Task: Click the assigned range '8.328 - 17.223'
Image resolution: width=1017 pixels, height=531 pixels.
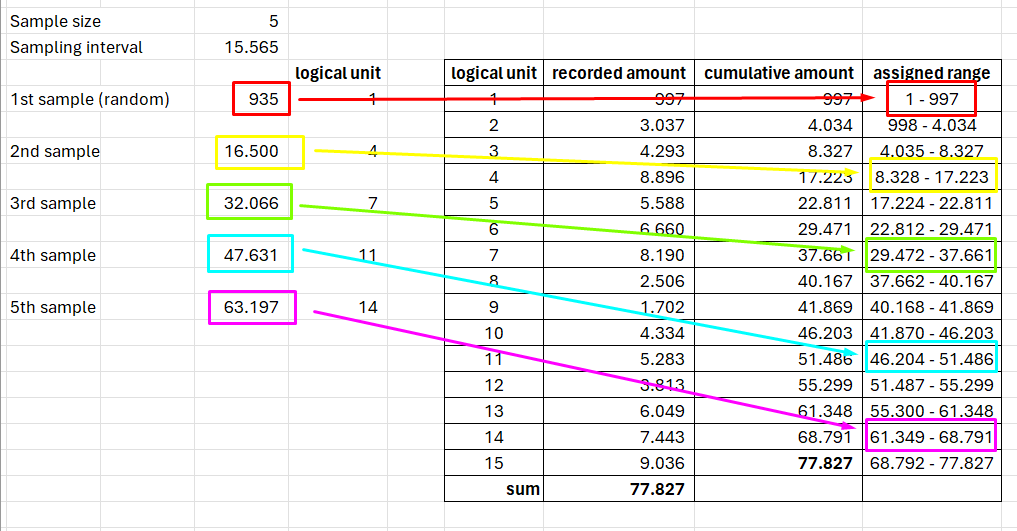Action: pyautogui.click(x=933, y=176)
